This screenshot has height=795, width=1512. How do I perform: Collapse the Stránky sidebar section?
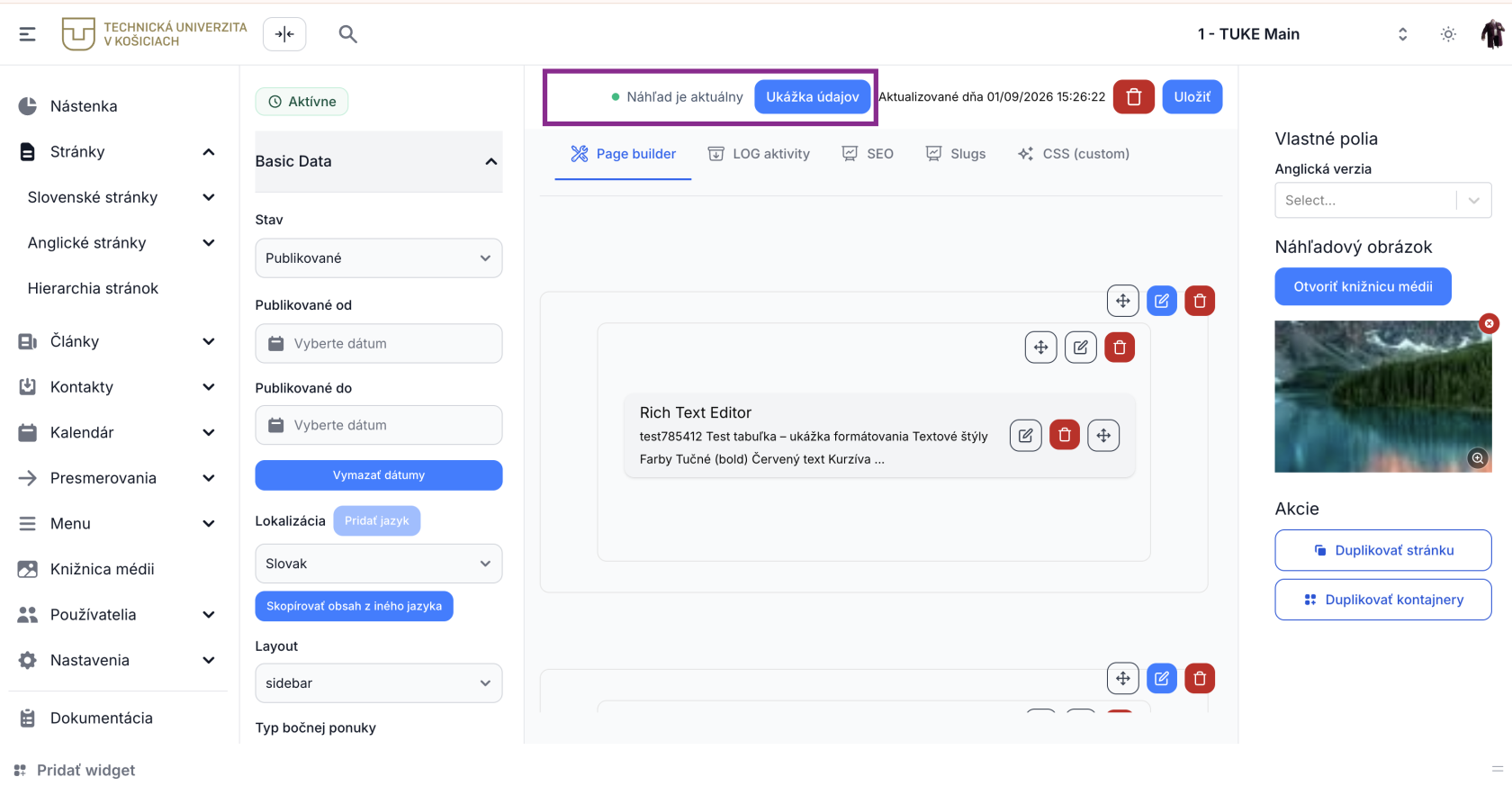(x=209, y=152)
